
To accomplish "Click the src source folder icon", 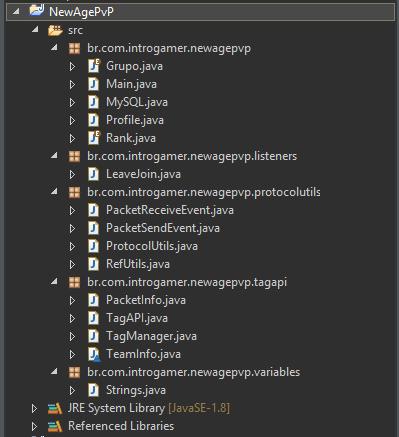I will coord(55,30).
